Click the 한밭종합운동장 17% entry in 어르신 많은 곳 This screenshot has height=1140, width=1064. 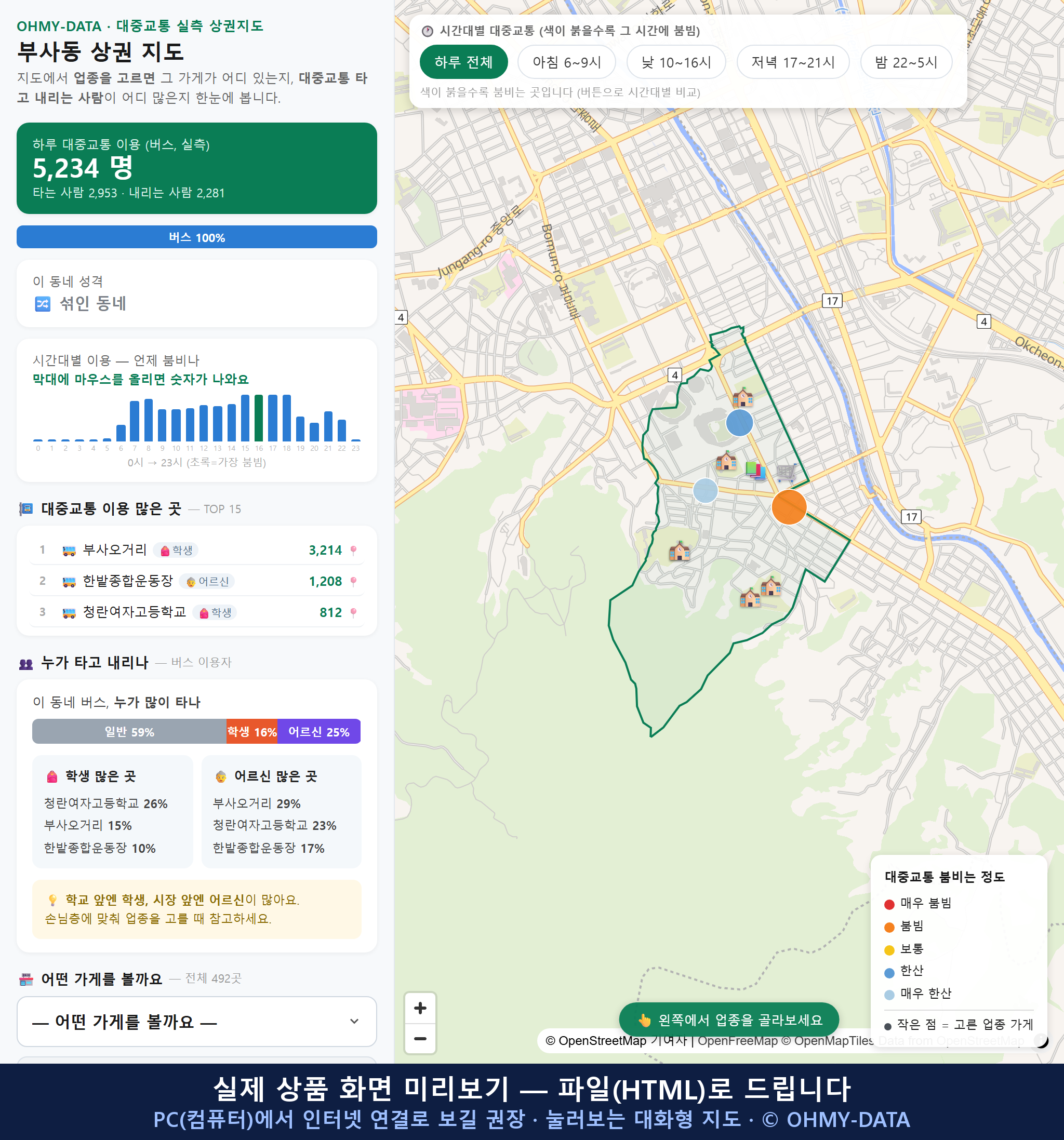point(269,848)
